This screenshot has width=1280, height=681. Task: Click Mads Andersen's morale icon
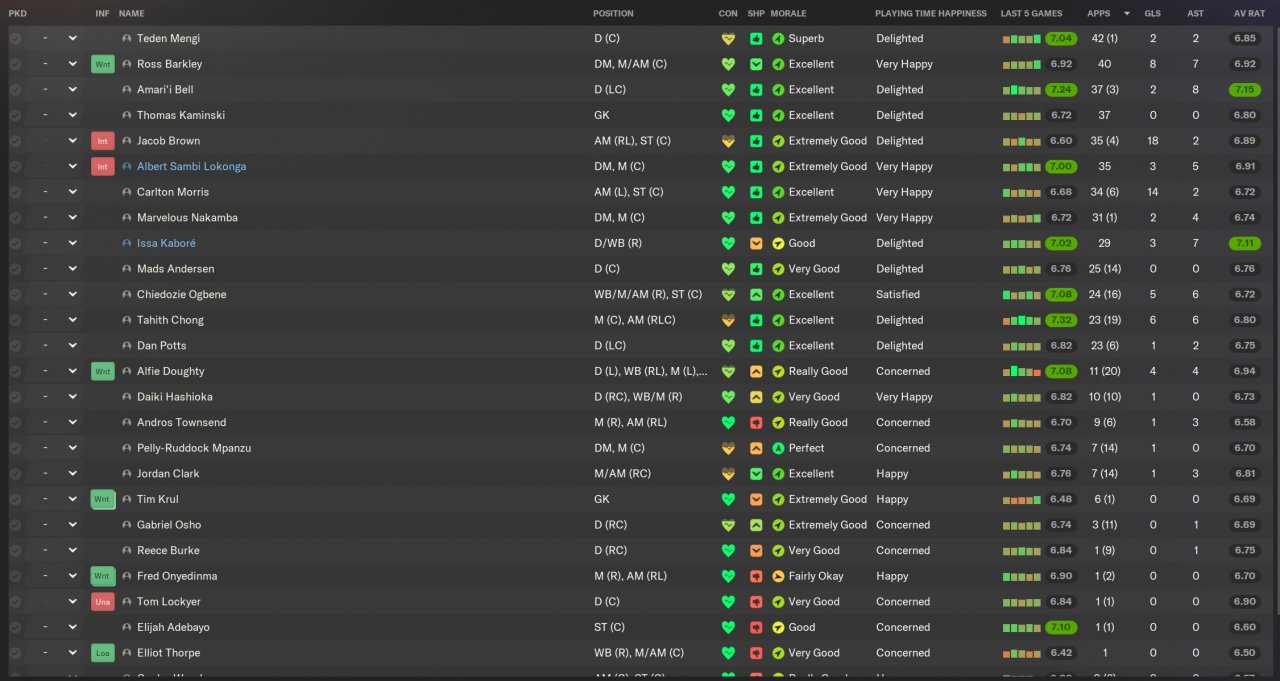778,269
